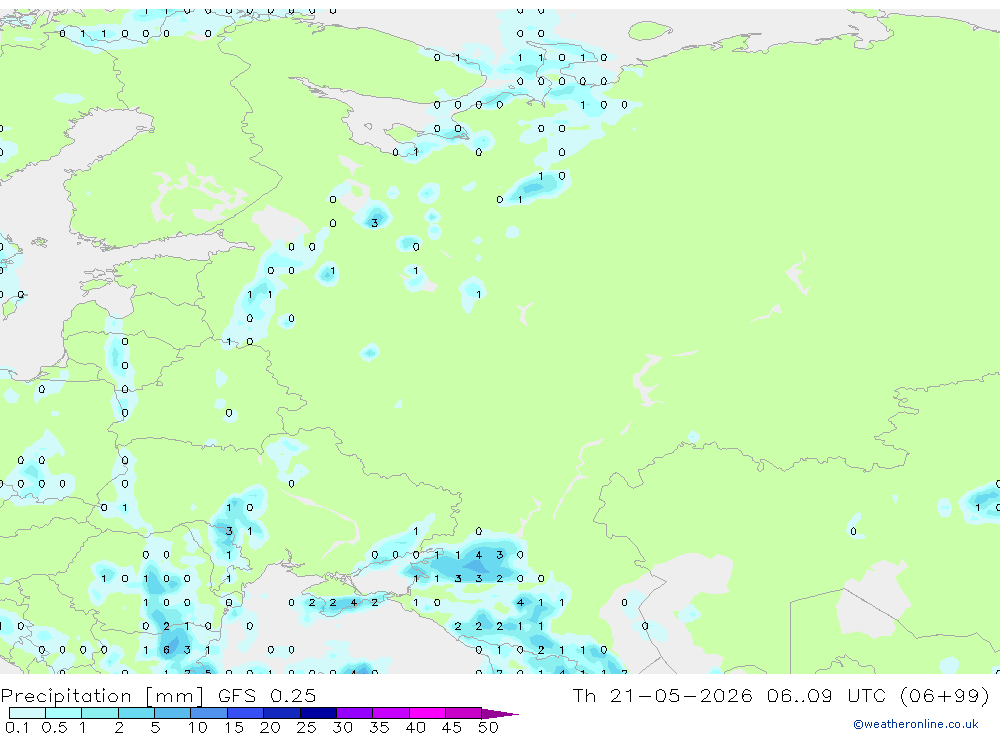
Task: Select the 45–50 mm legend color box
Action: [x=464, y=713]
